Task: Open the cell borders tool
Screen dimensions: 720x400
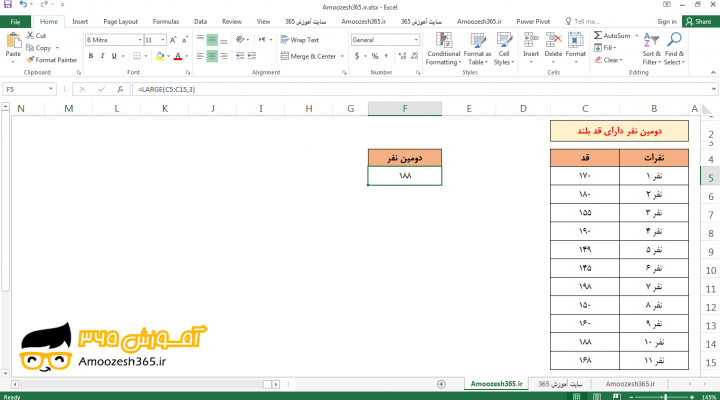Action: 137,56
